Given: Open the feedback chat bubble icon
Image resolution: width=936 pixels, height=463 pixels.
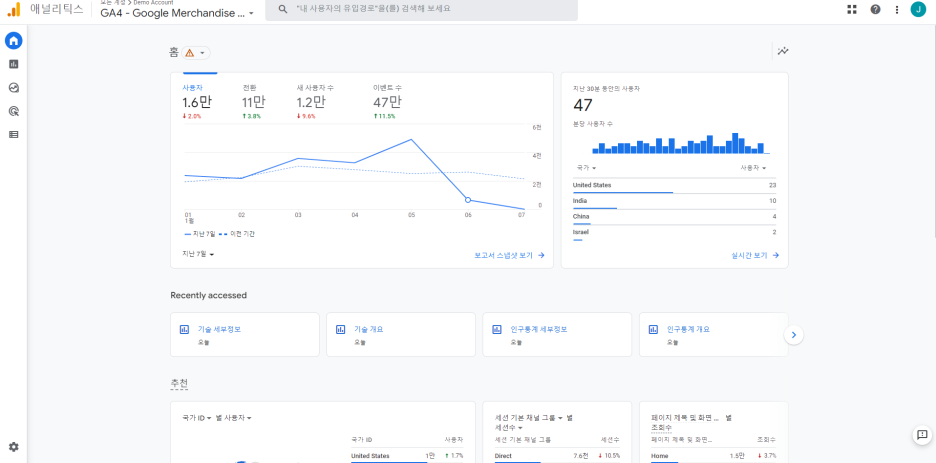Looking at the screenshot, I should pyautogui.click(x=922, y=434).
